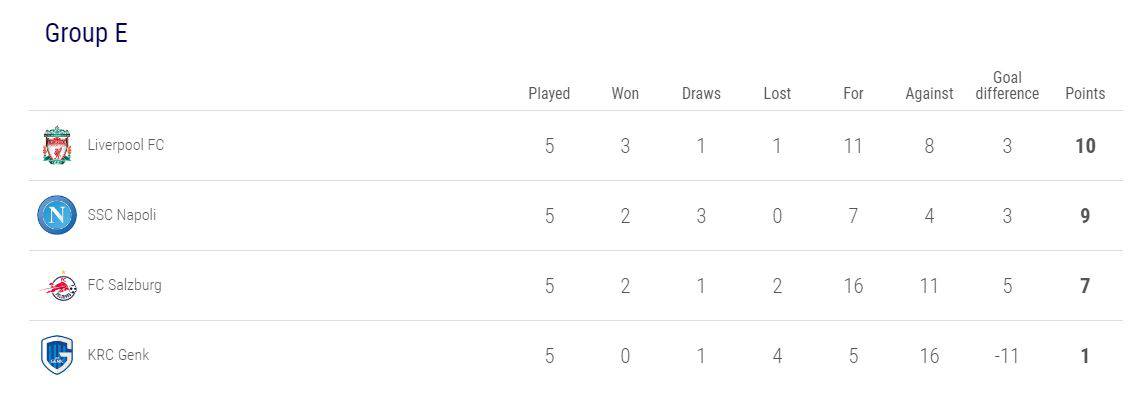
Task: Click the Goal difference column header
Action: pyautogui.click(x=1008, y=86)
